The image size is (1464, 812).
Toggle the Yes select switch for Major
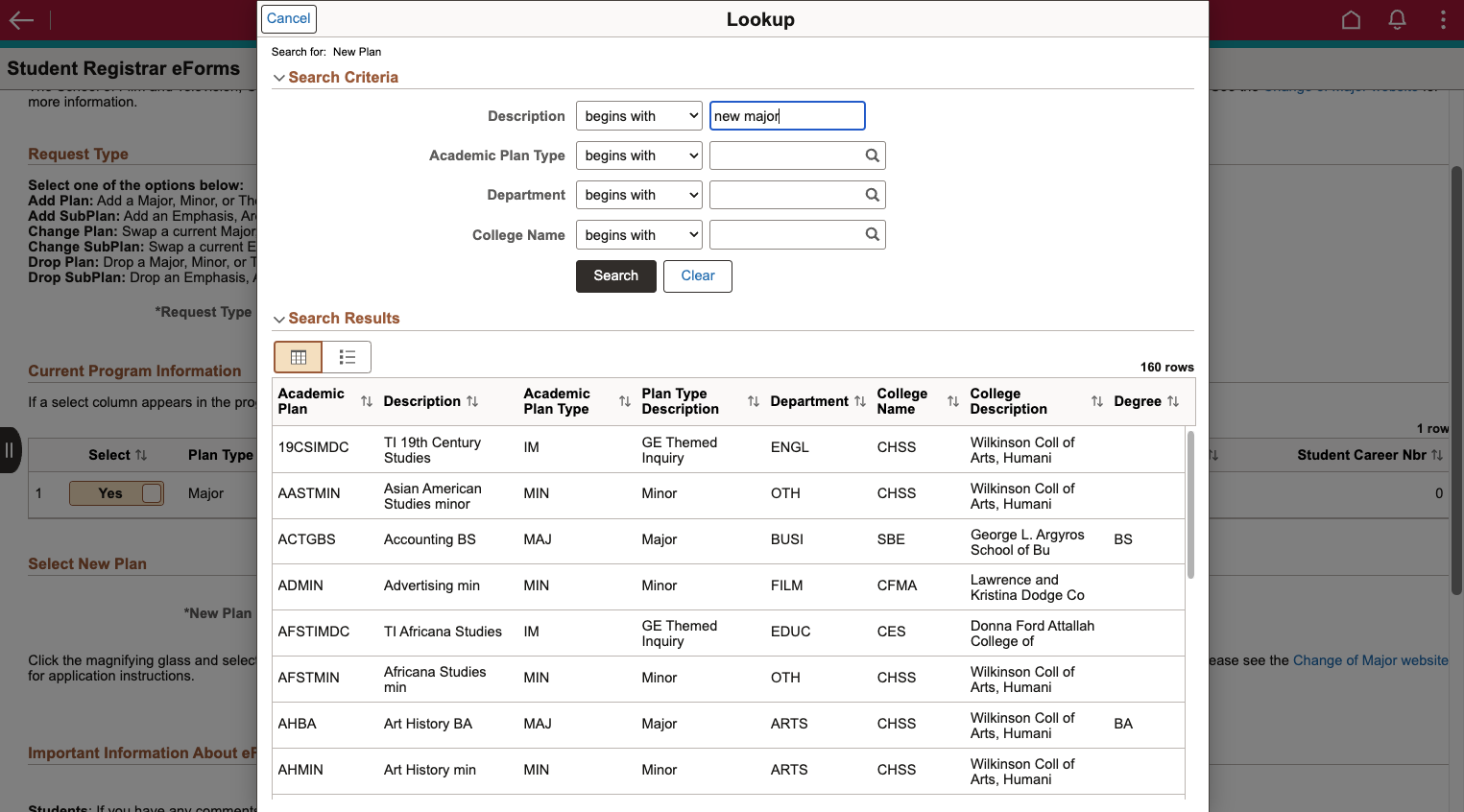(116, 493)
